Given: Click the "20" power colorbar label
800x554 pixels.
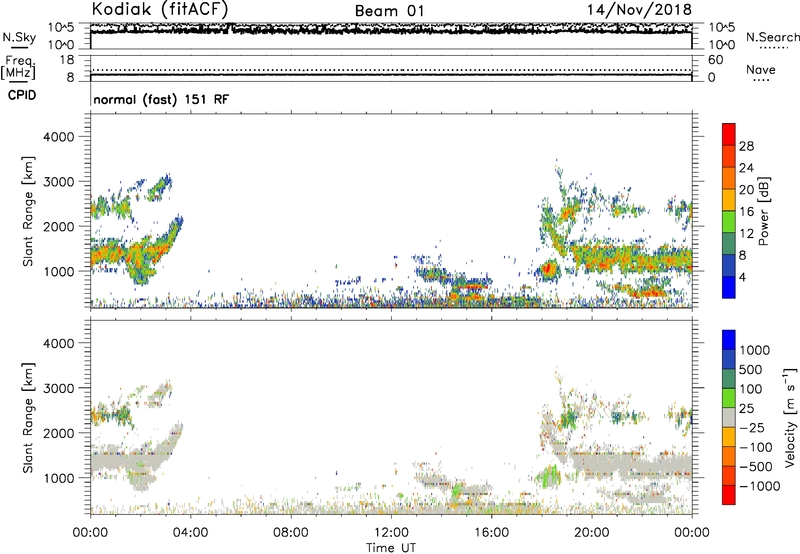Looking at the screenshot, I should coord(746,190).
